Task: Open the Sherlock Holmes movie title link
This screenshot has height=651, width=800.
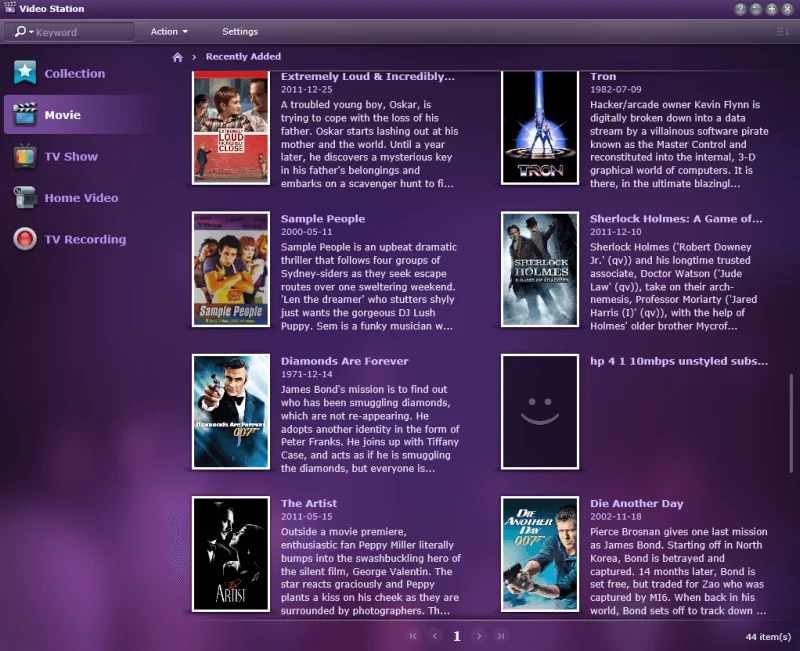Action: point(675,219)
